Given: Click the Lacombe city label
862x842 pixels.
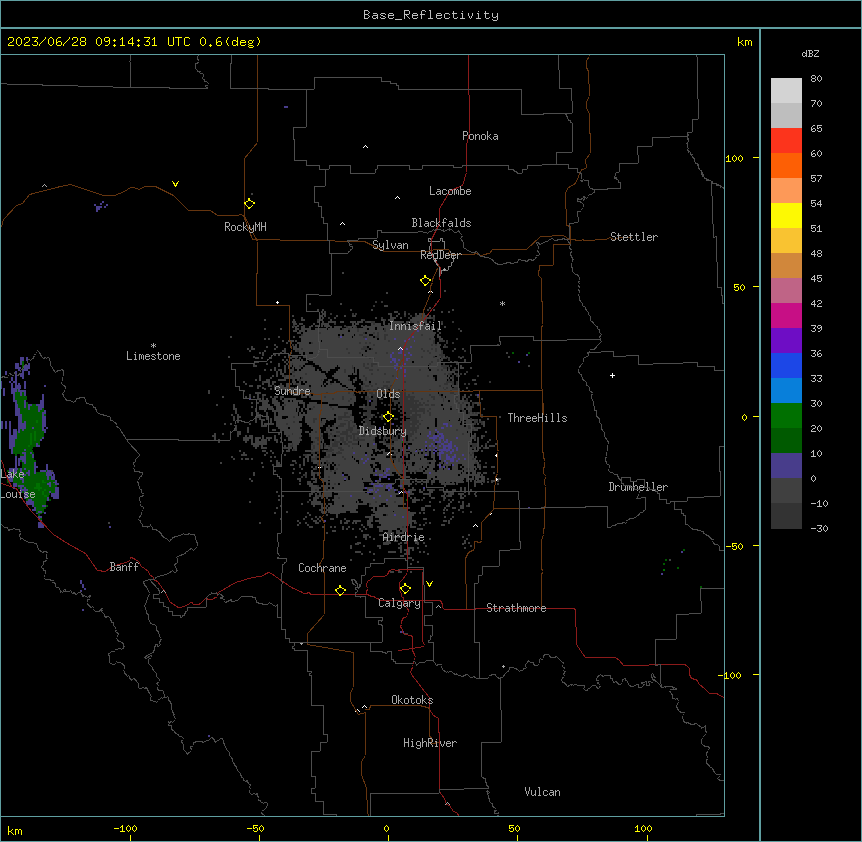Looking at the screenshot, I should point(450,191).
